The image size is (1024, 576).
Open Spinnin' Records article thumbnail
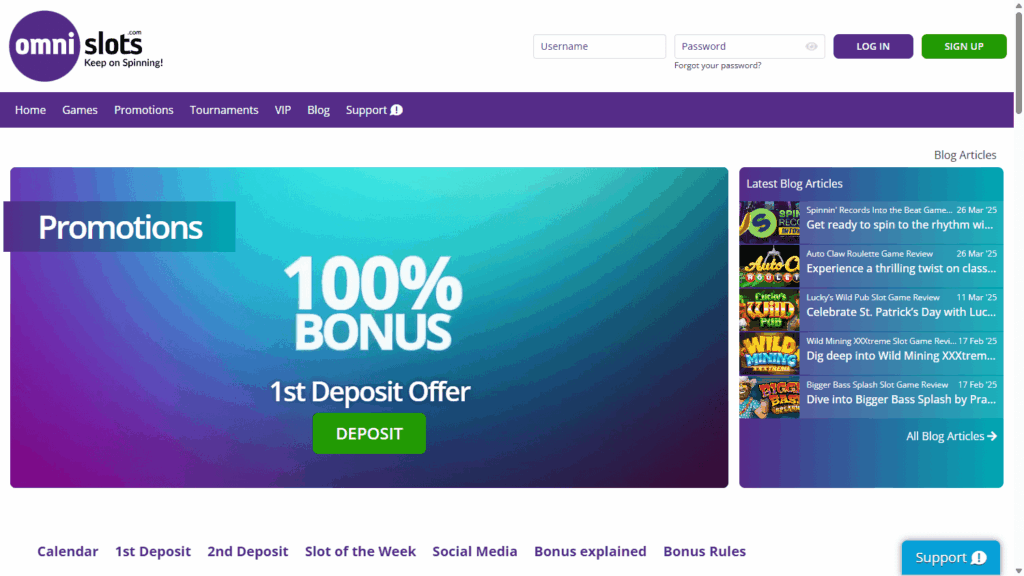(769, 222)
